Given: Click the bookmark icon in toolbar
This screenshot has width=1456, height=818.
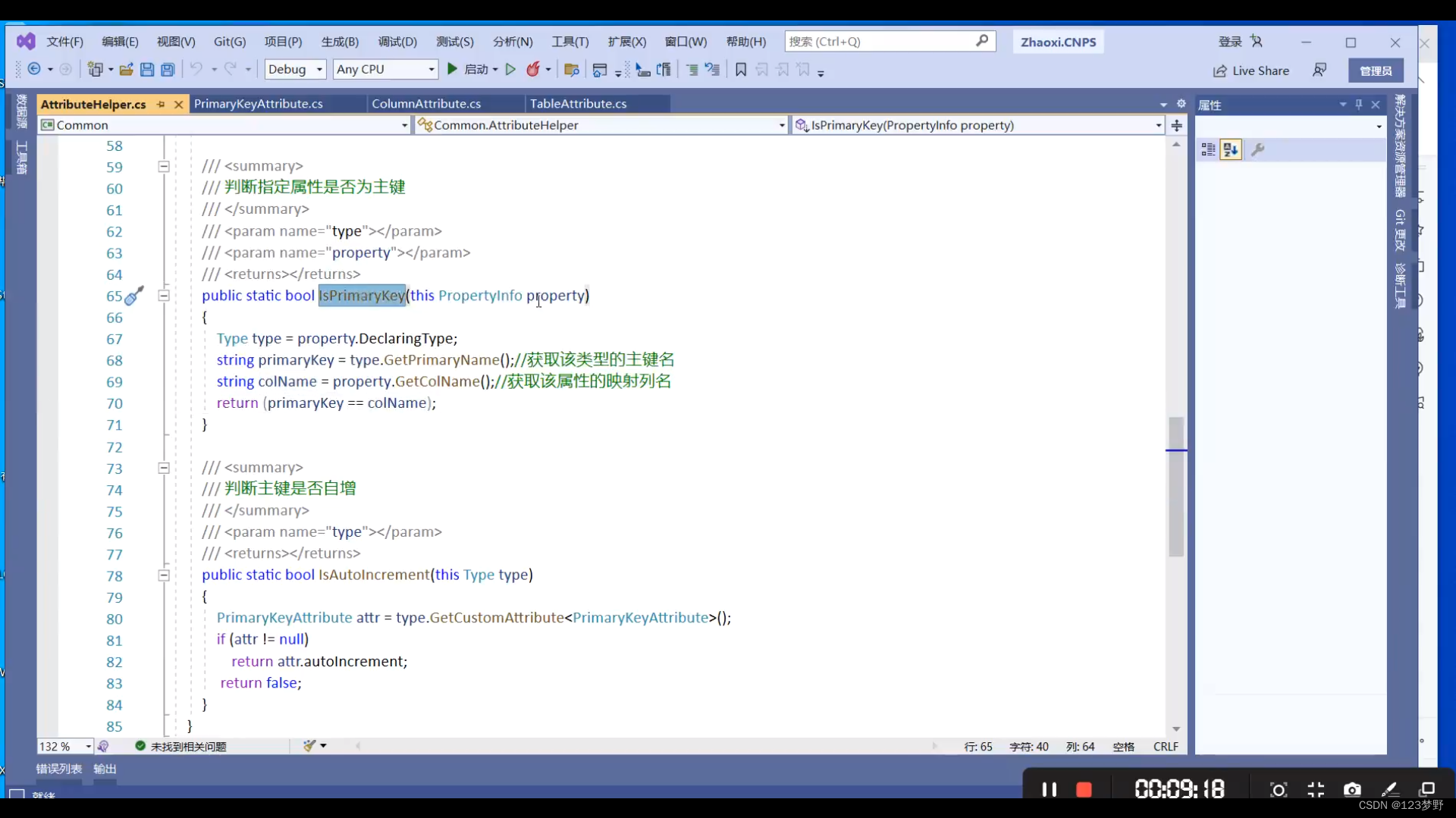Looking at the screenshot, I should pyautogui.click(x=741, y=70).
